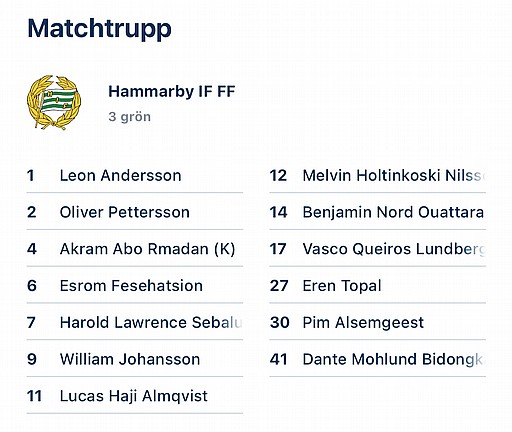This screenshot has height=432, width=512.
Task: Open Melvin Holtinkoski Nilsson's entry
Action: point(377,175)
